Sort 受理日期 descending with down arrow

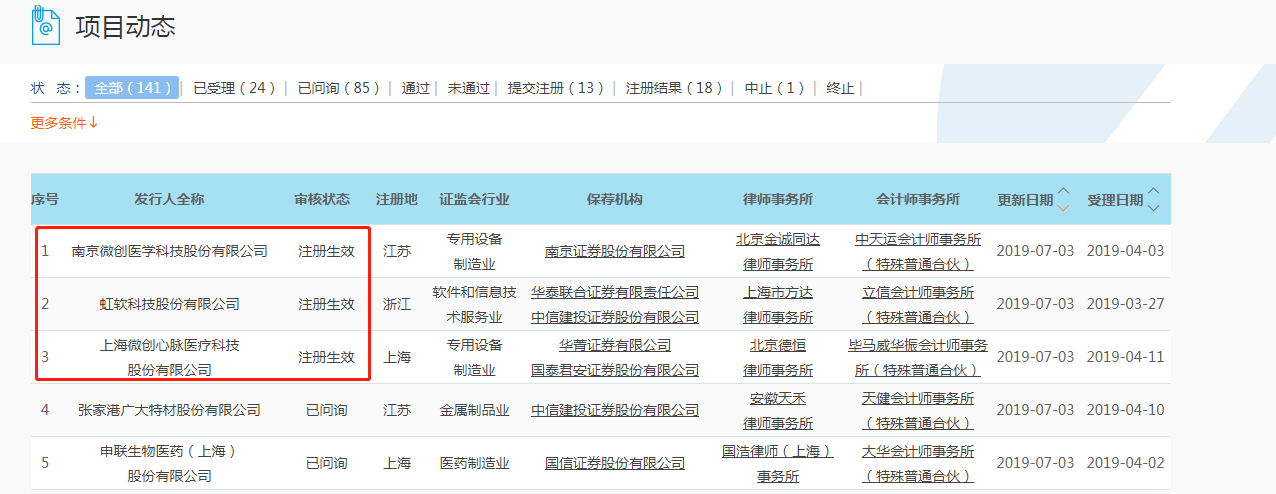point(1154,207)
